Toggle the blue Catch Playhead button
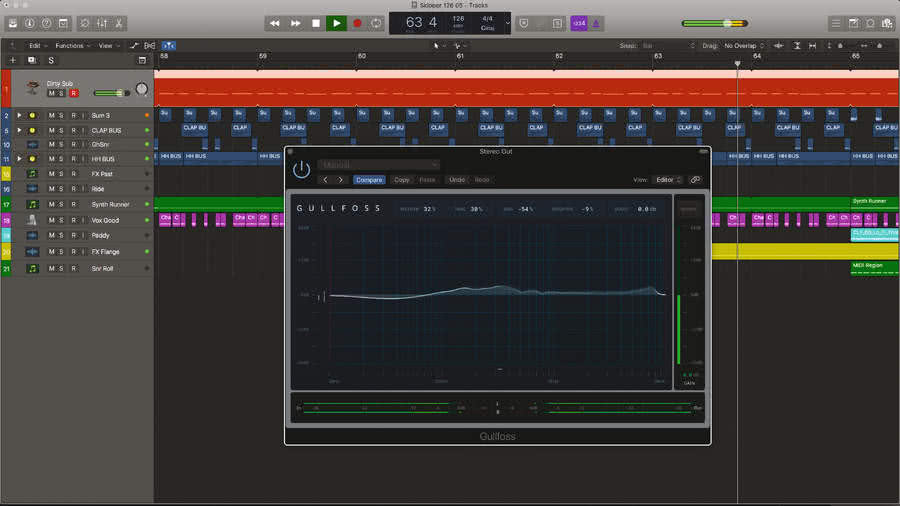The image size is (900, 506). click(x=168, y=45)
